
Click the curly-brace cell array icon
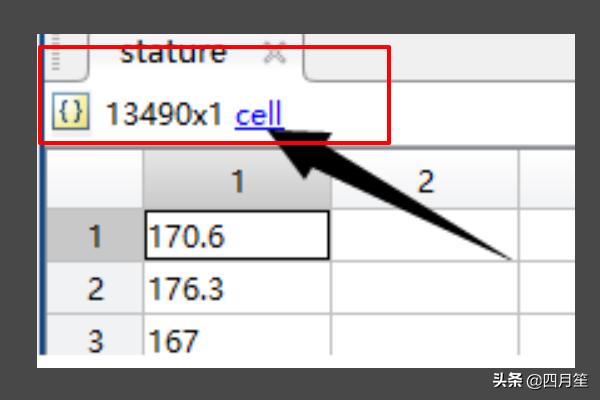(71, 114)
